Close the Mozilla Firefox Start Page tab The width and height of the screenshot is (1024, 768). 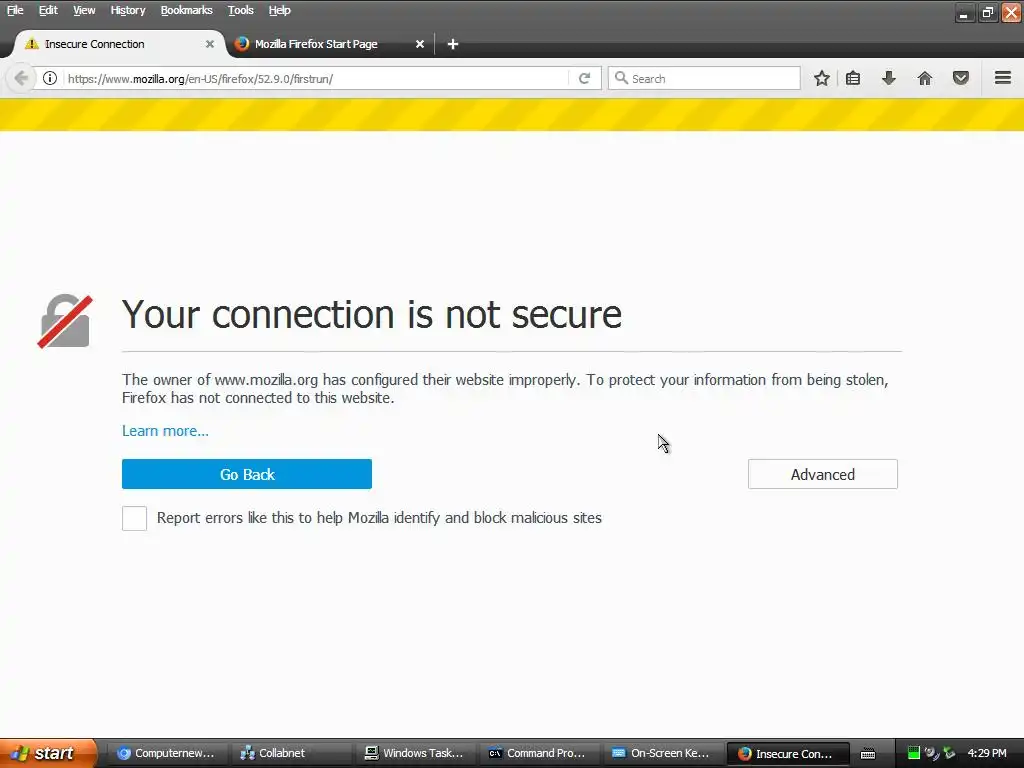[420, 44]
